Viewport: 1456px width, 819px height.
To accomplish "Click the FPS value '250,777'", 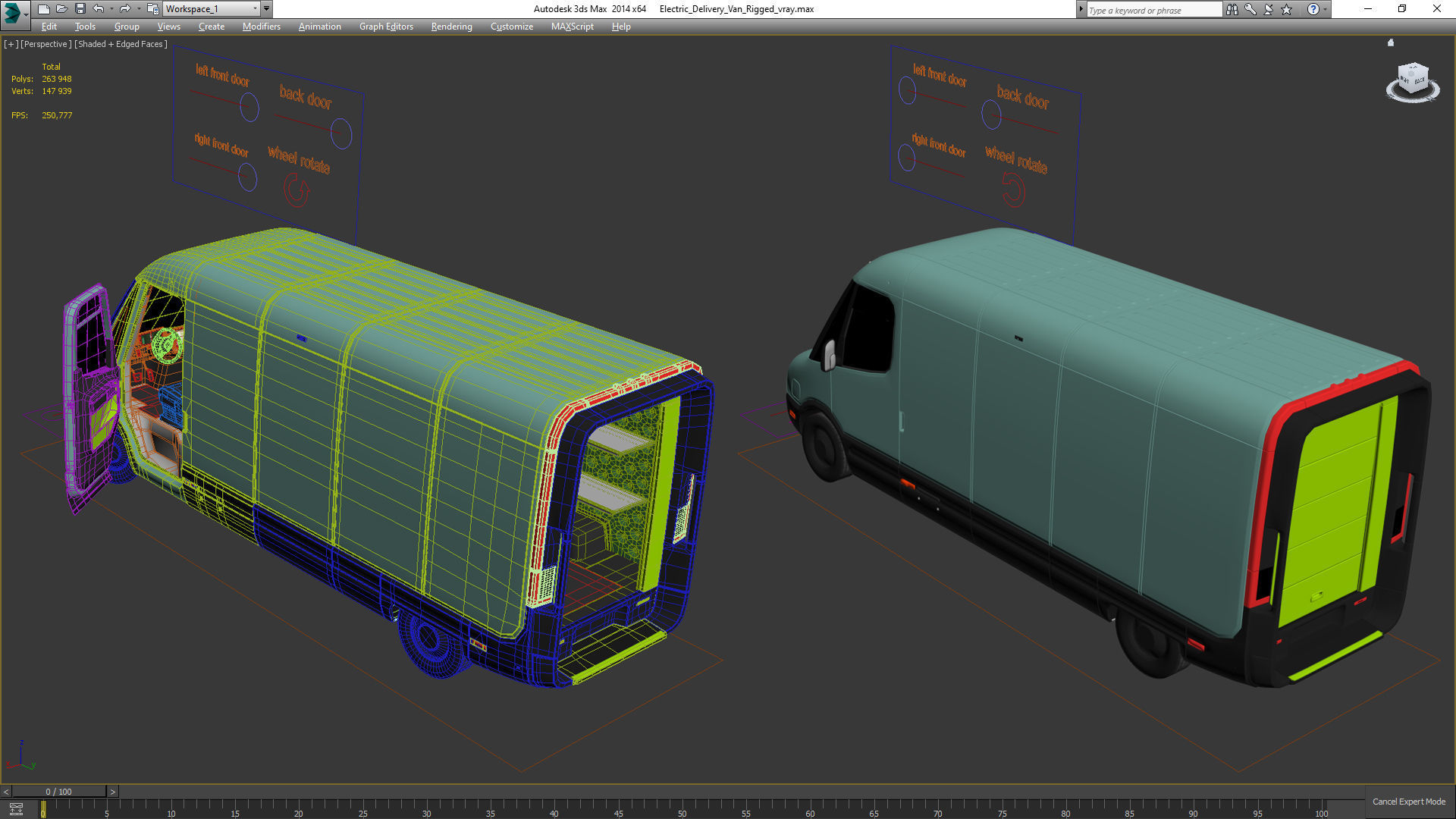I will 57,115.
